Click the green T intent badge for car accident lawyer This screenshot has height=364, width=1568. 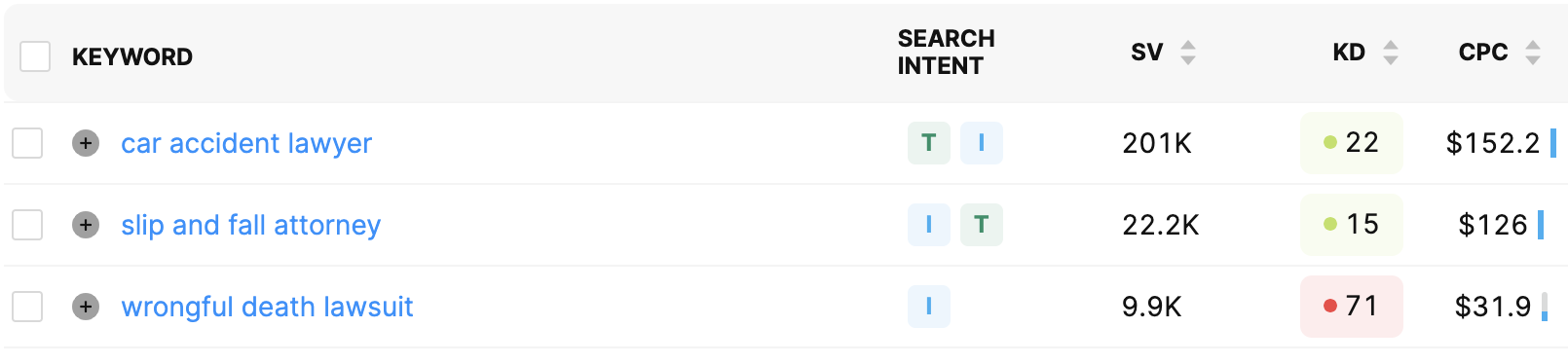click(x=929, y=143)
